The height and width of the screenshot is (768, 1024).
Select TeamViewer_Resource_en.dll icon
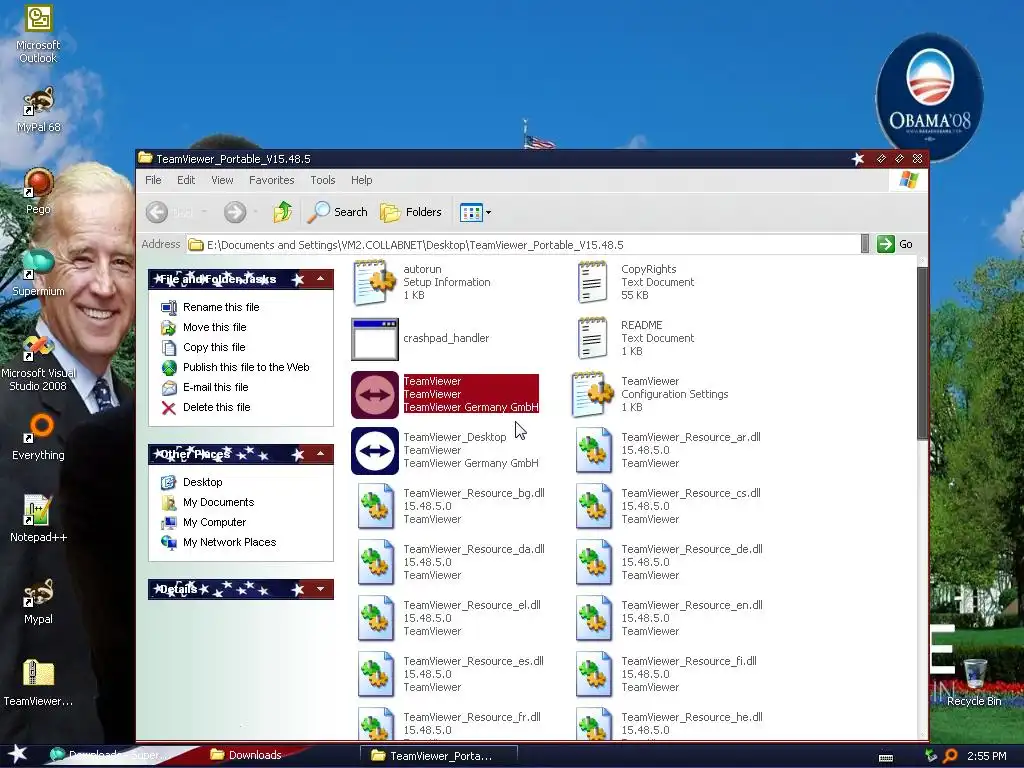click(x=593, y=618)
